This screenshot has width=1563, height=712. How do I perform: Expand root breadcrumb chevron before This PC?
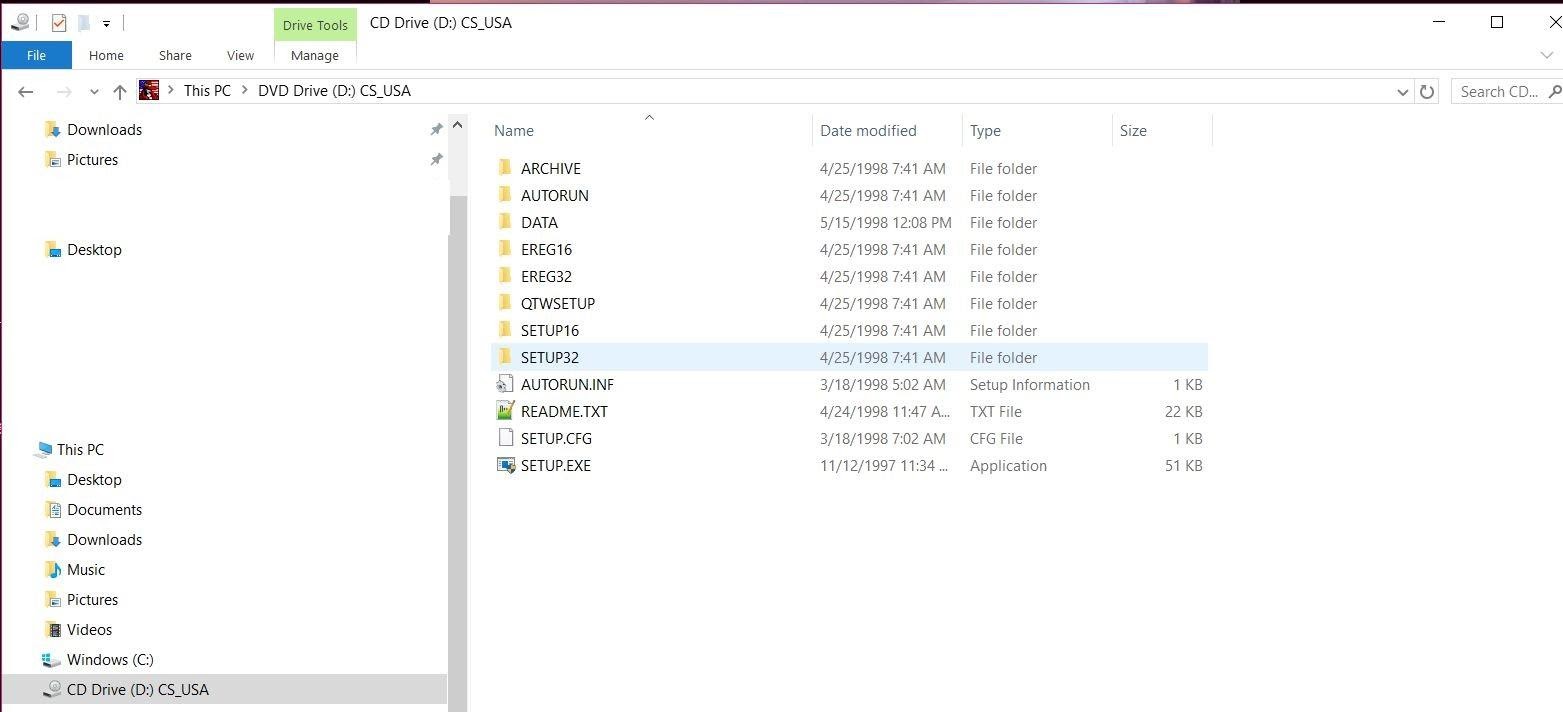[x=171, y=90]
